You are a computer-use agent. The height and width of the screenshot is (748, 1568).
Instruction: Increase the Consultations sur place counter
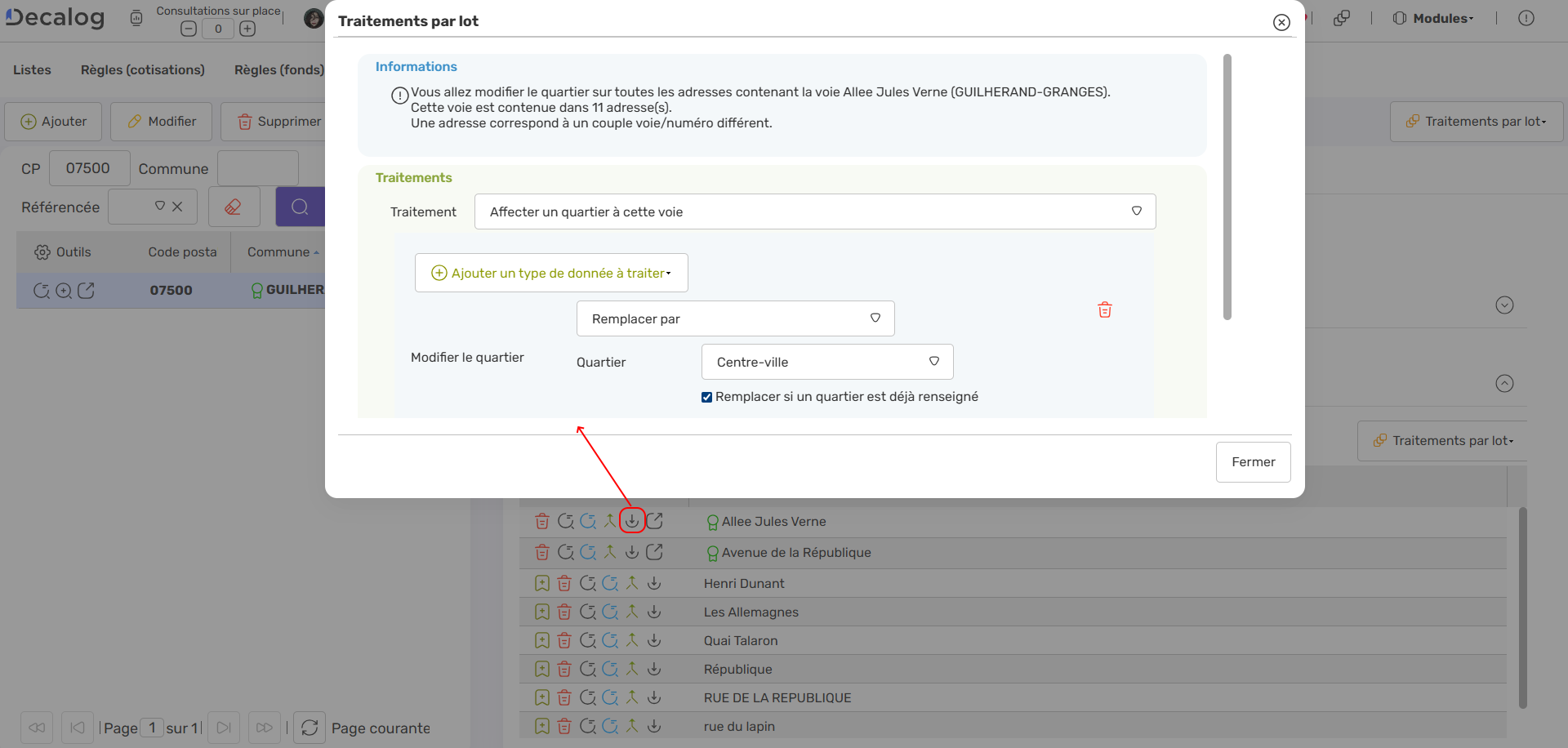pos(247,29)
